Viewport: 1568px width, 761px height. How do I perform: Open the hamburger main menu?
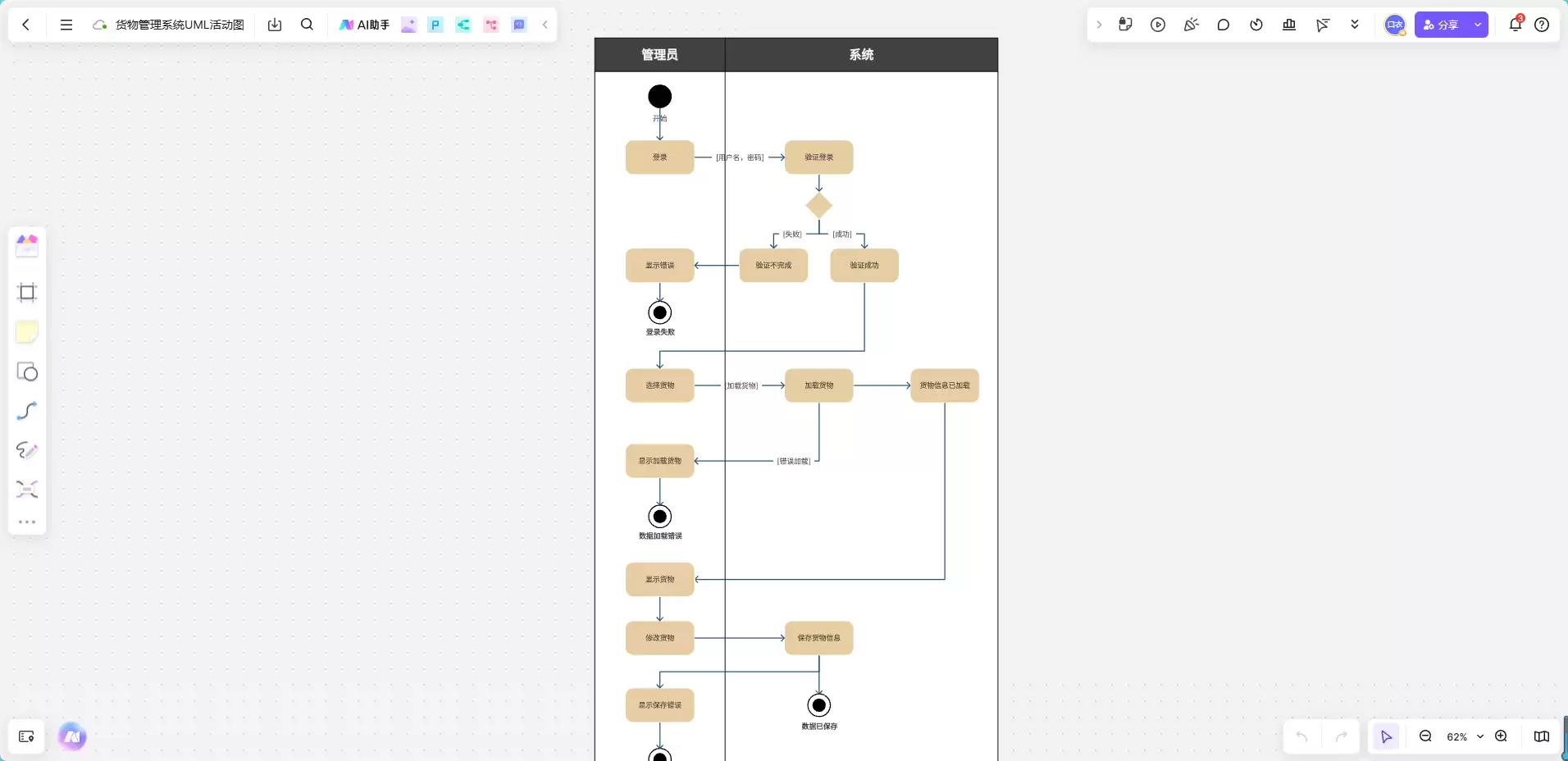pyautogui.click(x=66, y=25)
